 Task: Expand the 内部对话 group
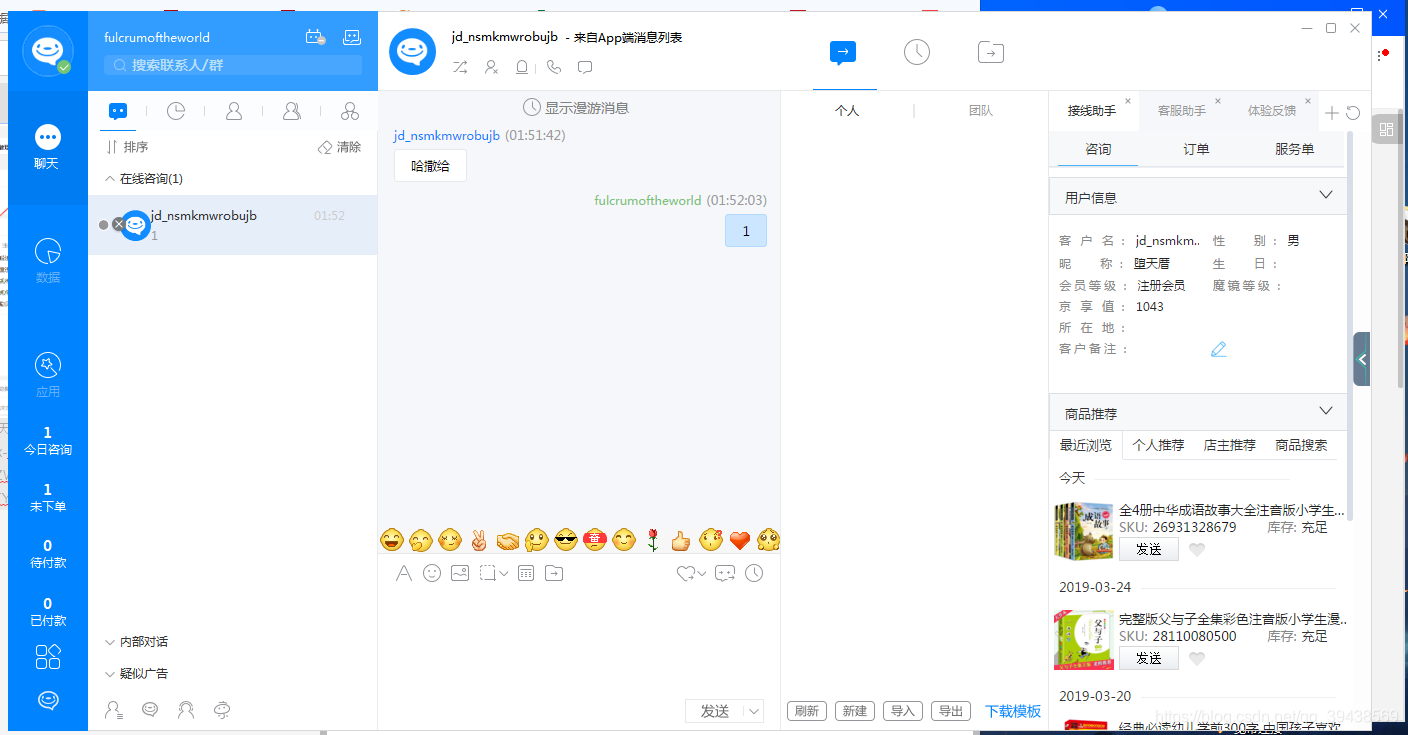point(110,642)
